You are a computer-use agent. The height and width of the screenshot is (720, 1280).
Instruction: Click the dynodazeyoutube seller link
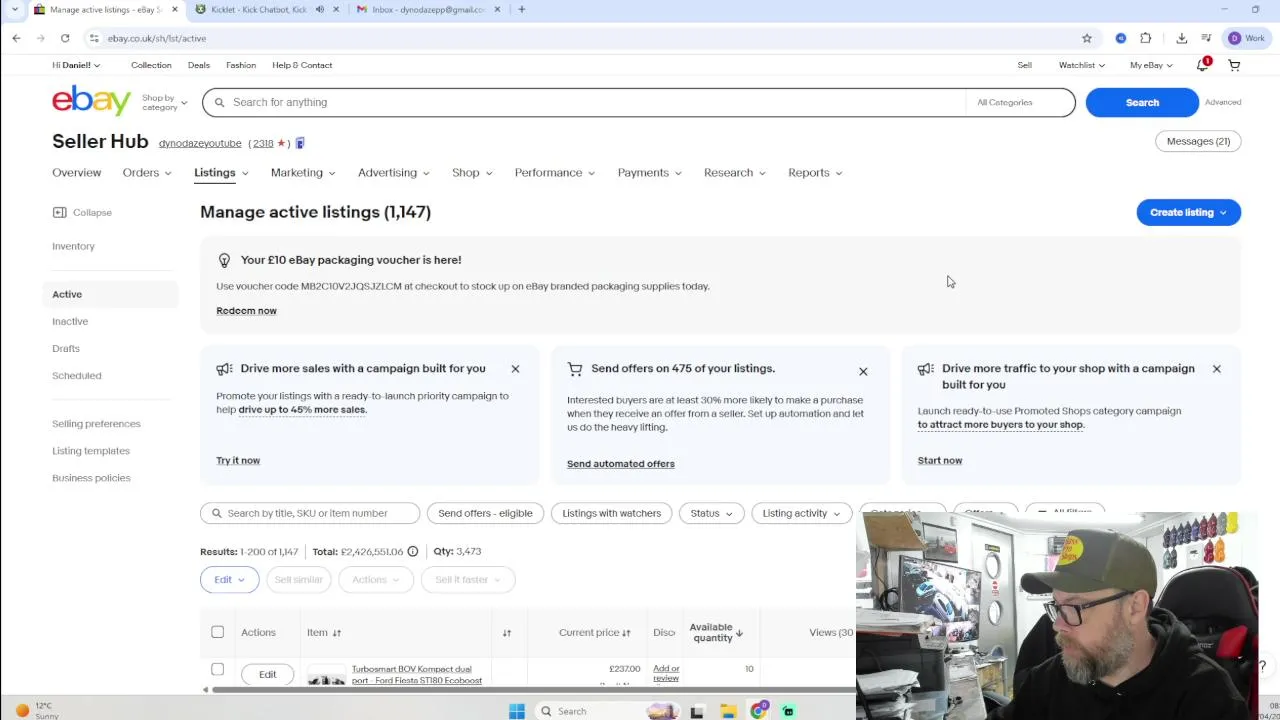pyautogui.click(x=200, y=143)
